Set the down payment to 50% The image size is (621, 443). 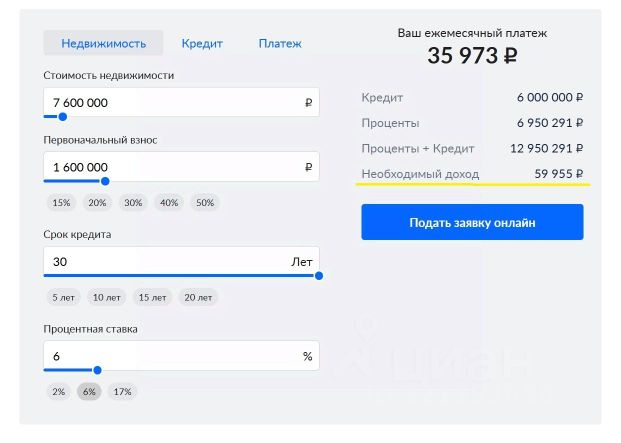(x=205, y=203)
